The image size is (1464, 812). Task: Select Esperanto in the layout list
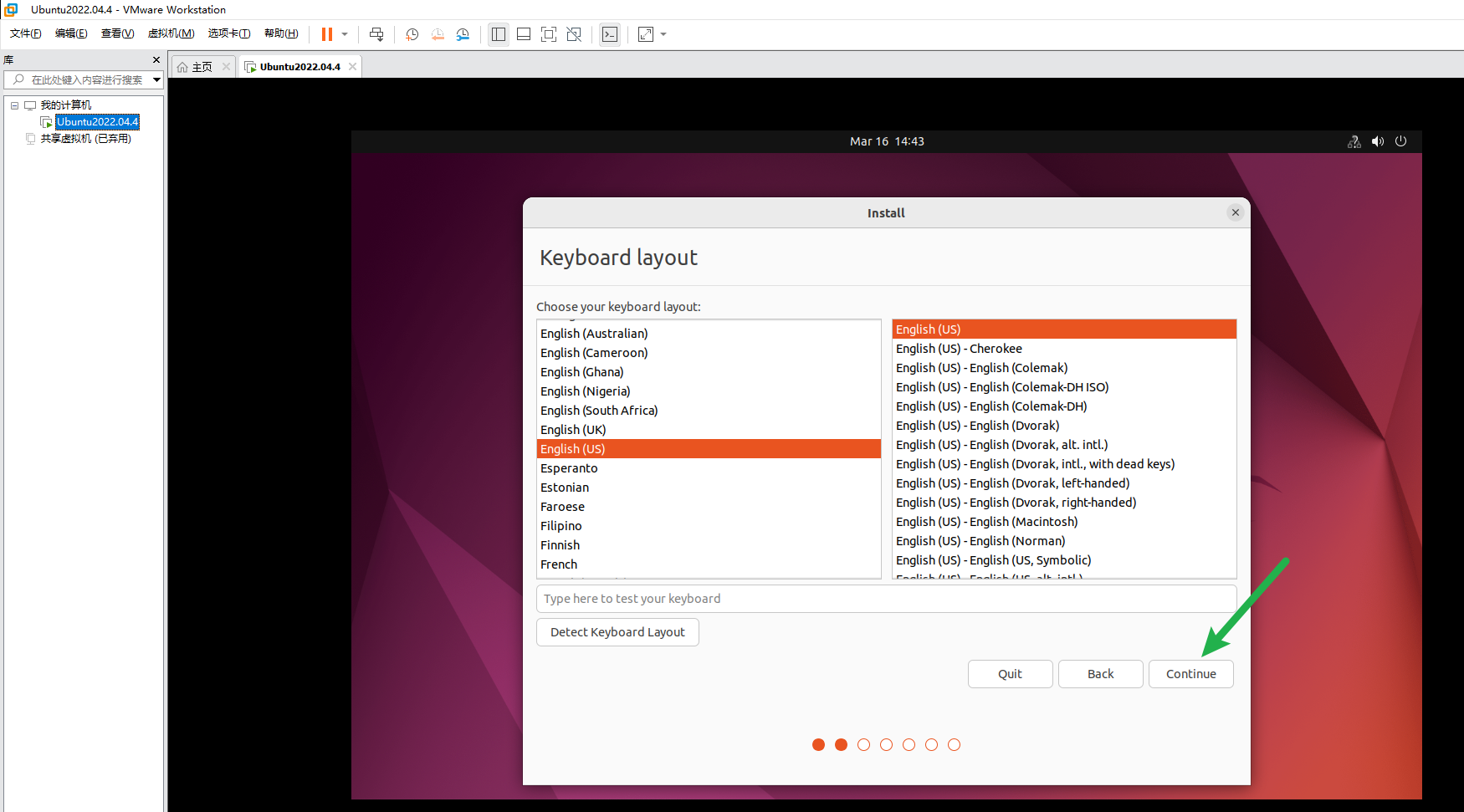(709, 468)
